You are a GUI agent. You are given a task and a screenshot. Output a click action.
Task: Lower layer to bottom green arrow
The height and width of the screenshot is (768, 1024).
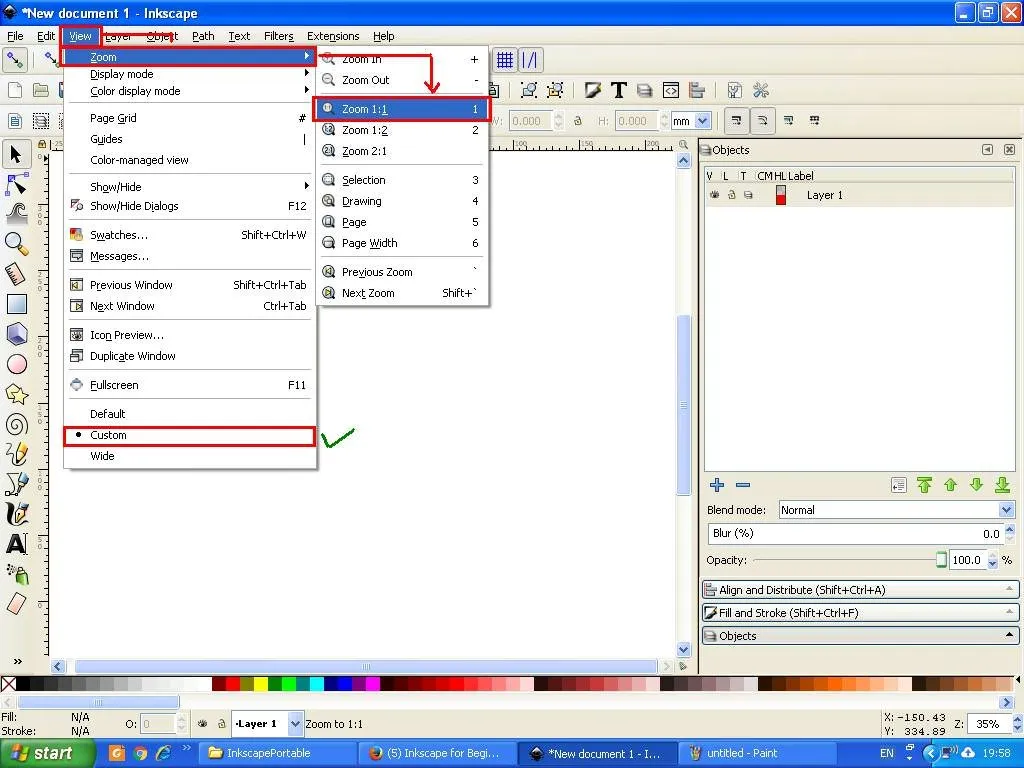[1002, 485]
